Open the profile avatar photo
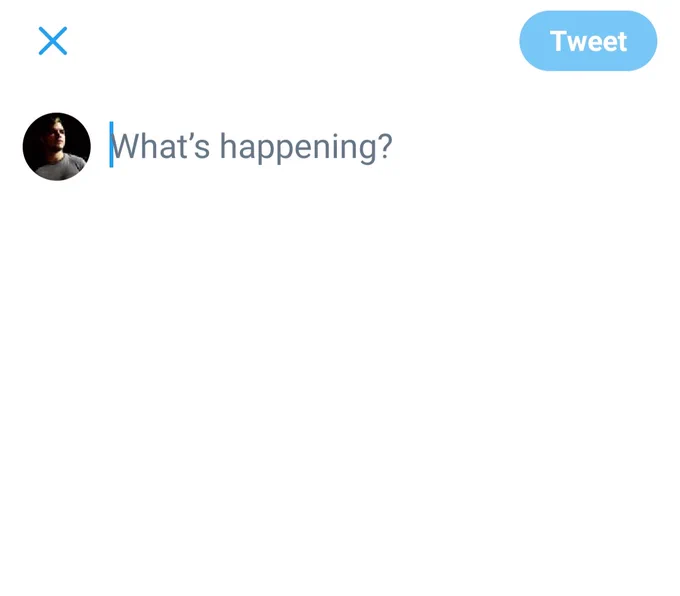 pyautogui.click(x=56, y=147)
